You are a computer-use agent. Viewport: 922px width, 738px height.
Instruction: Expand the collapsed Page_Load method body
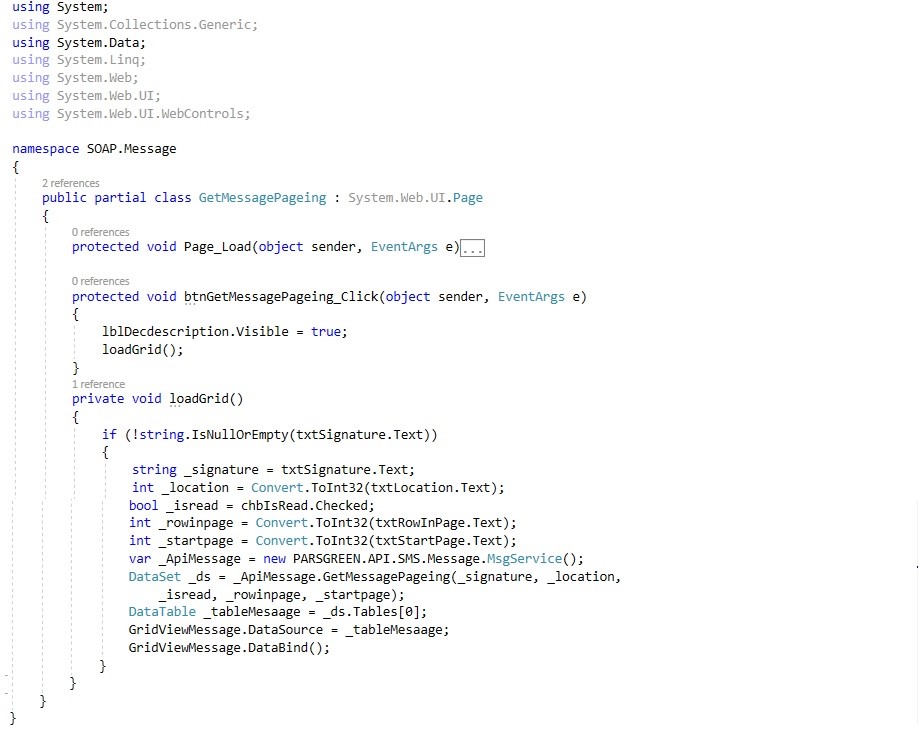tap(472, 248)
